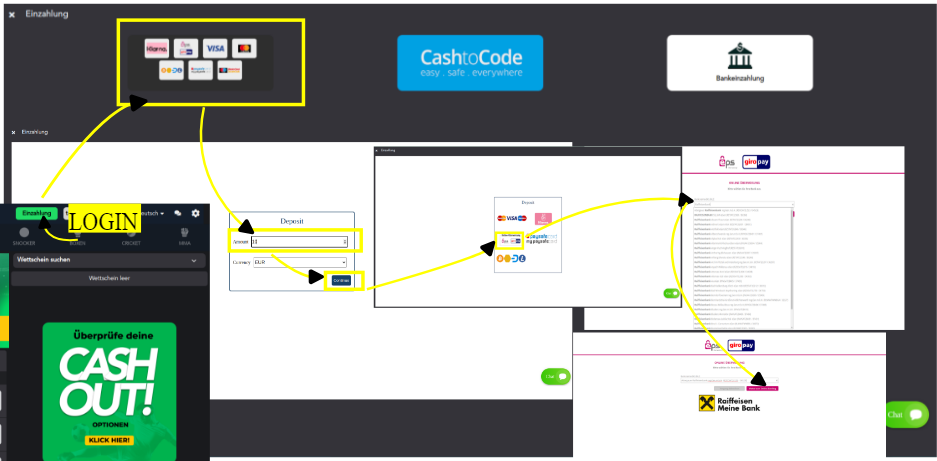Screen dimensions: 937x461
Task: Open the chat bubble icon in header
Action: 178,213
